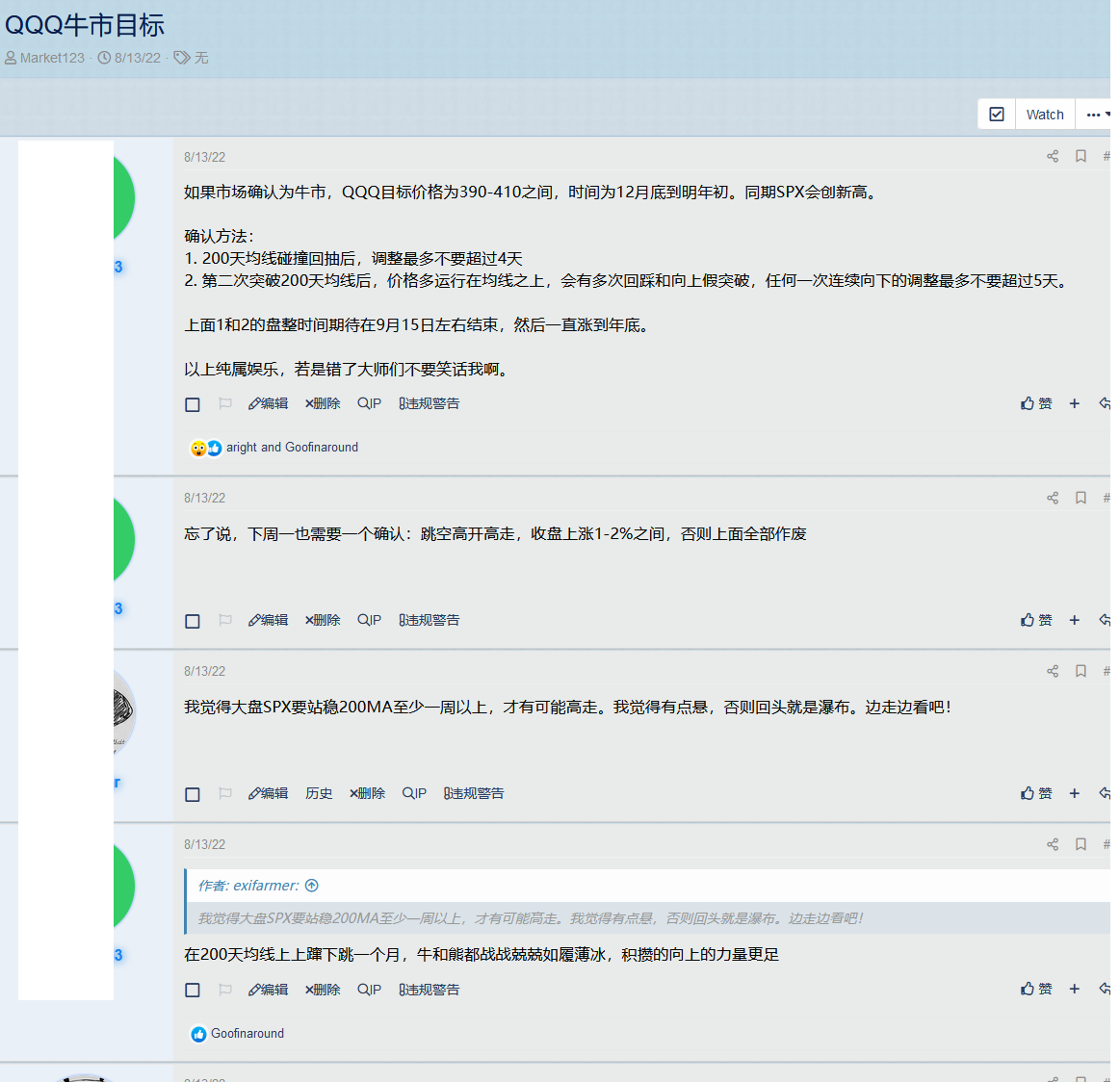Reply arrow on the SPX 200MA post
This screenshot has width=1120, height=1082.
[1105, 793]
